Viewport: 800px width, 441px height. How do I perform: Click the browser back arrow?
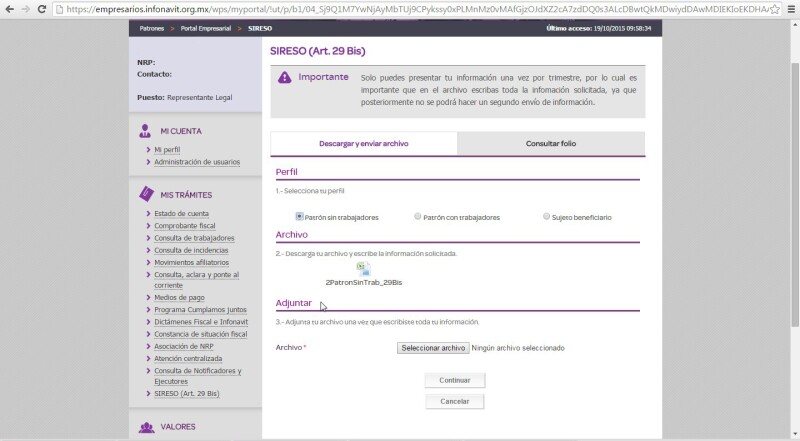[x=10, y=9]
